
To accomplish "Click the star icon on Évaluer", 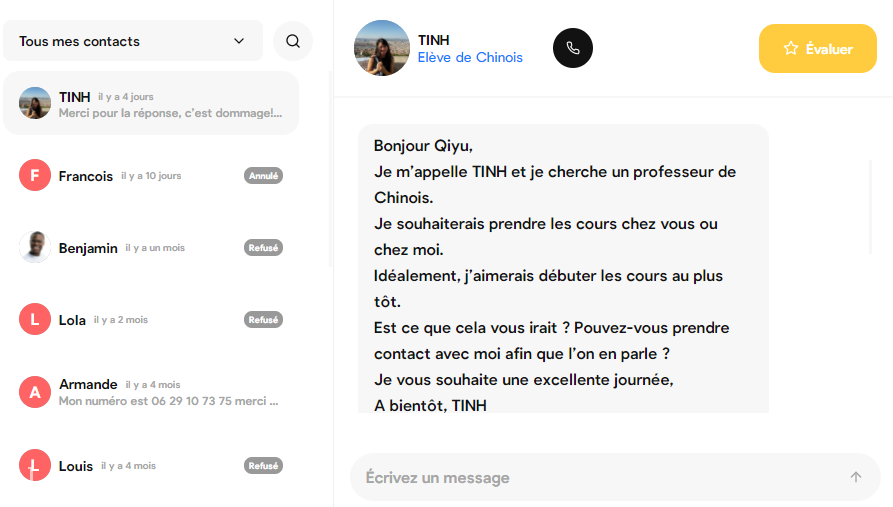I will [790, 48].
